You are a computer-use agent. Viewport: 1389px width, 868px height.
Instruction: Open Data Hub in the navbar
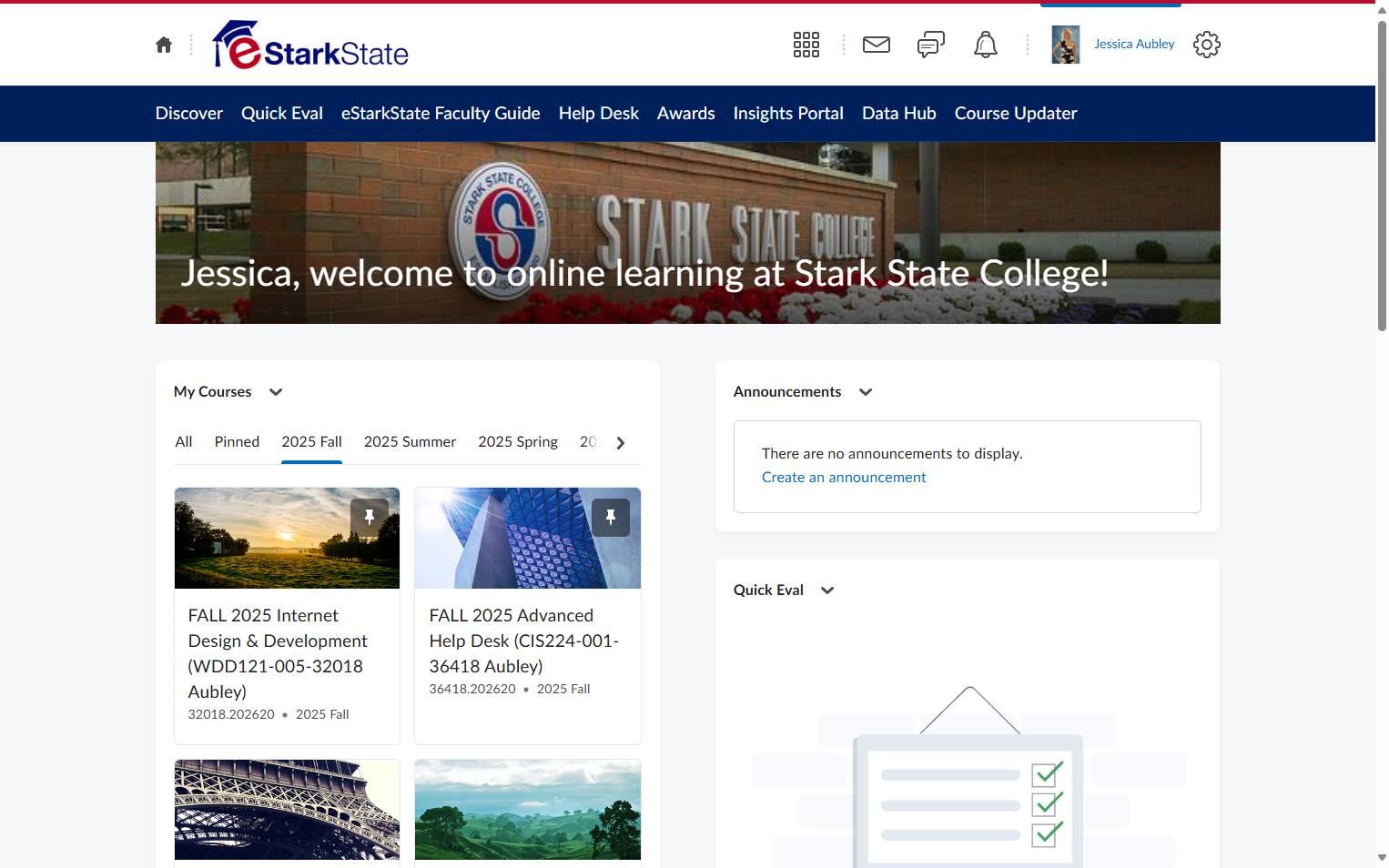(899, 114)
